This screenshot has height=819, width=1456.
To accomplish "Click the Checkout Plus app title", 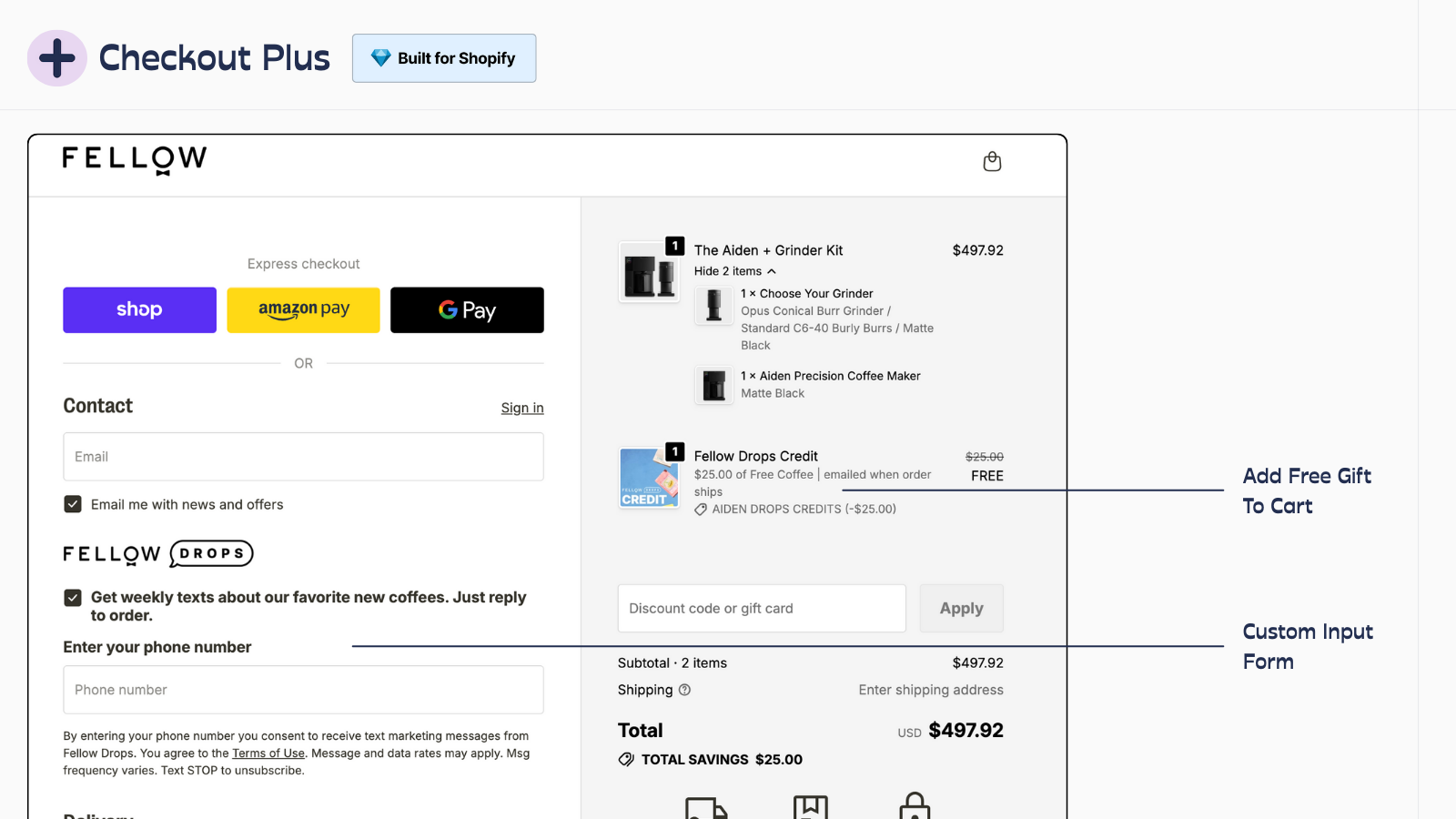I will click(214, 58).
